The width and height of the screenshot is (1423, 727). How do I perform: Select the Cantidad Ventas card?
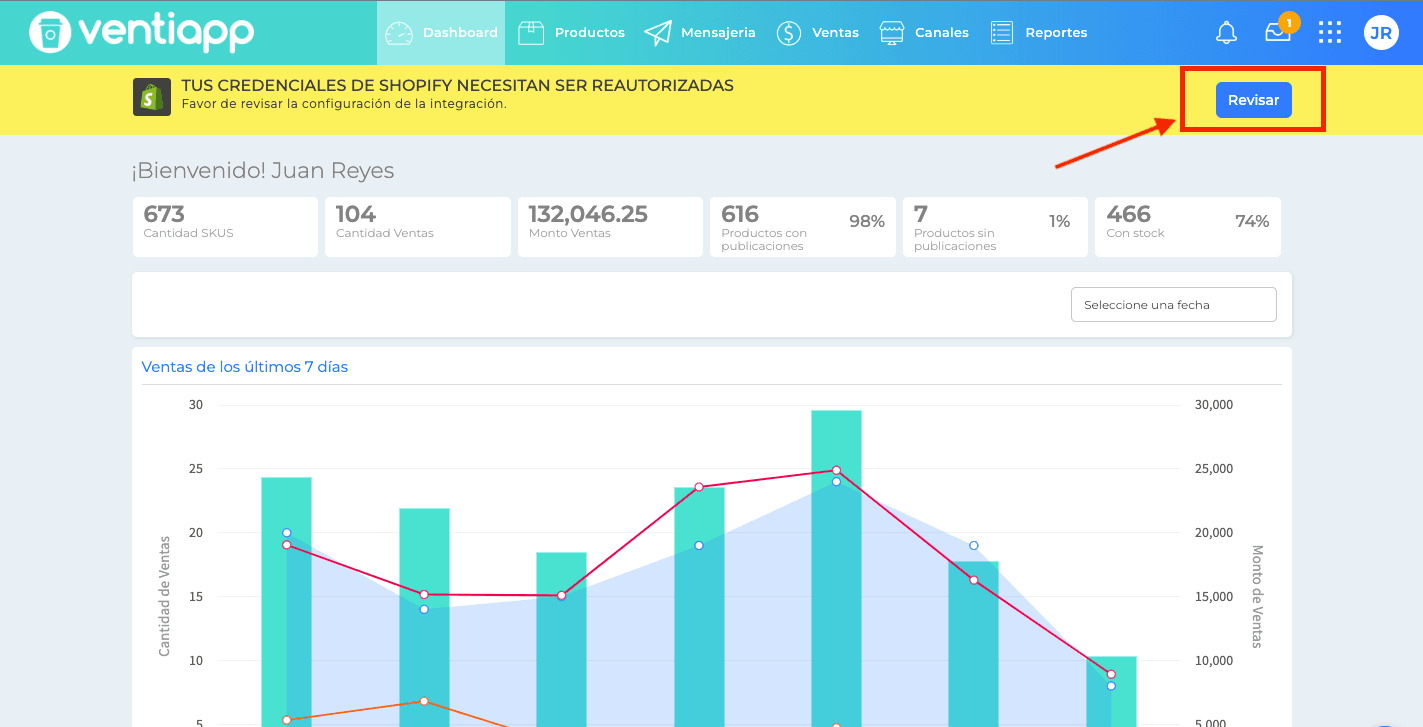[418, 227]
